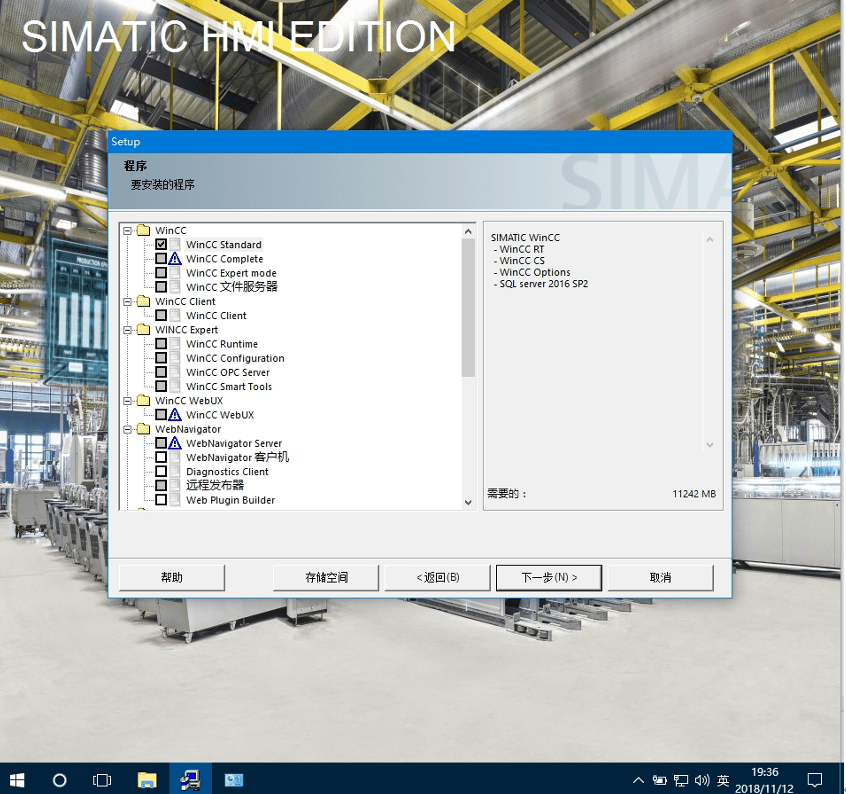Click the Setup installer taskbar icon
The width and height of the screenshot is (846, 794).
point(190,780)
